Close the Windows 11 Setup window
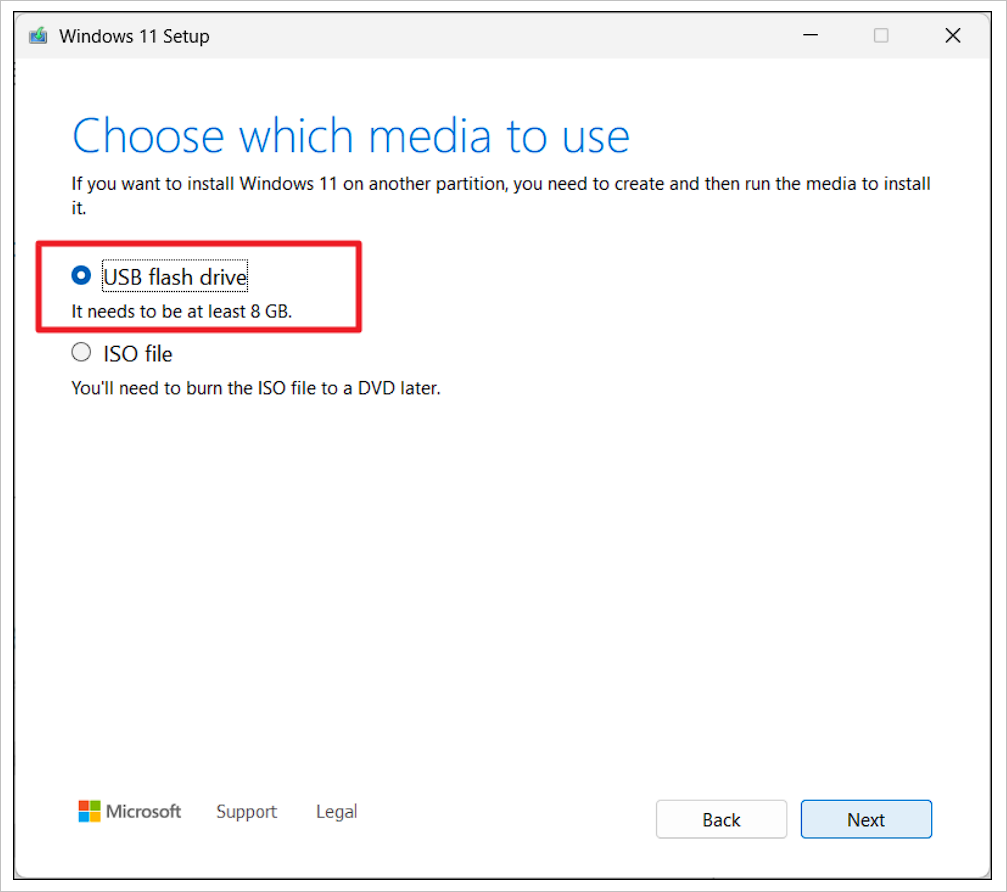This screenshot has width=1007, height=892. [953, 35]
